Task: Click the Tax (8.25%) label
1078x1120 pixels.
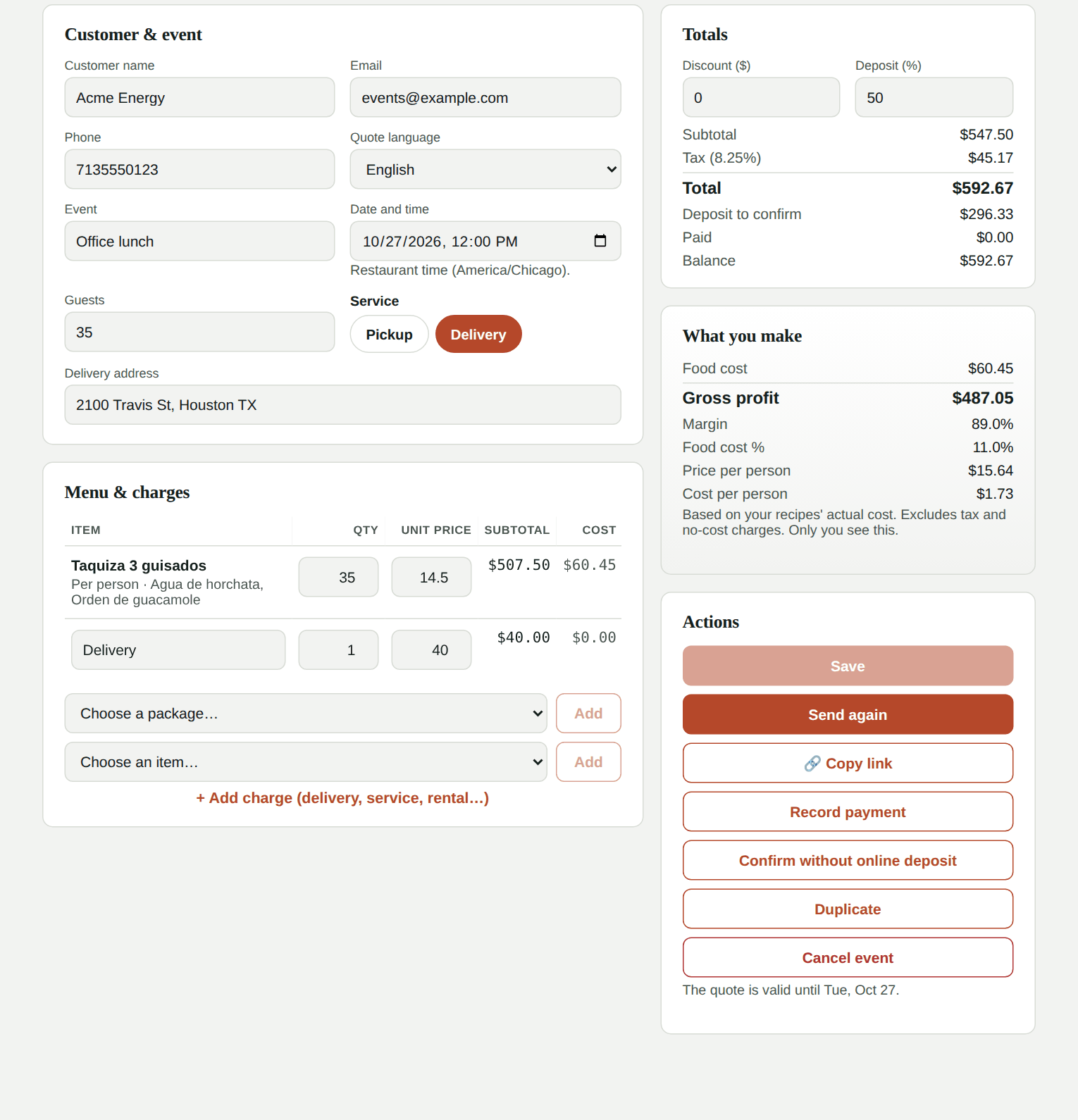Action: (721, 158)
